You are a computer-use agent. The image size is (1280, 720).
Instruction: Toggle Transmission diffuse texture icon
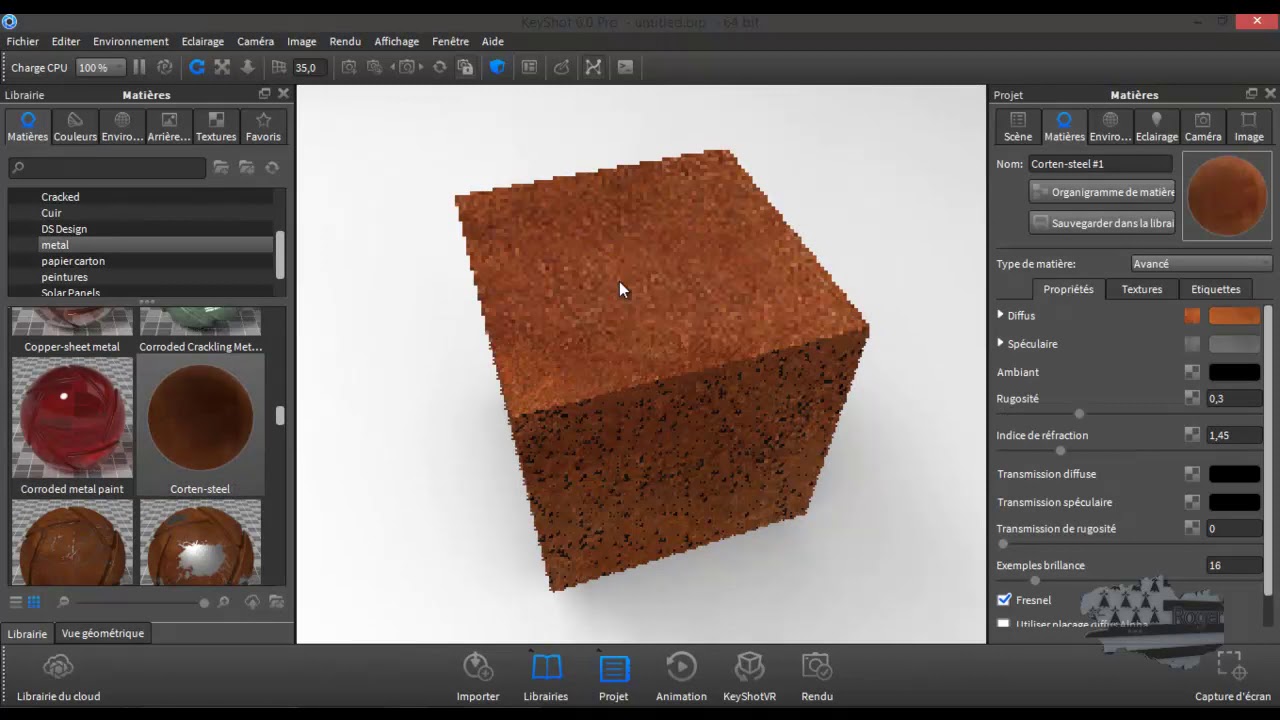pos(1192,474)
